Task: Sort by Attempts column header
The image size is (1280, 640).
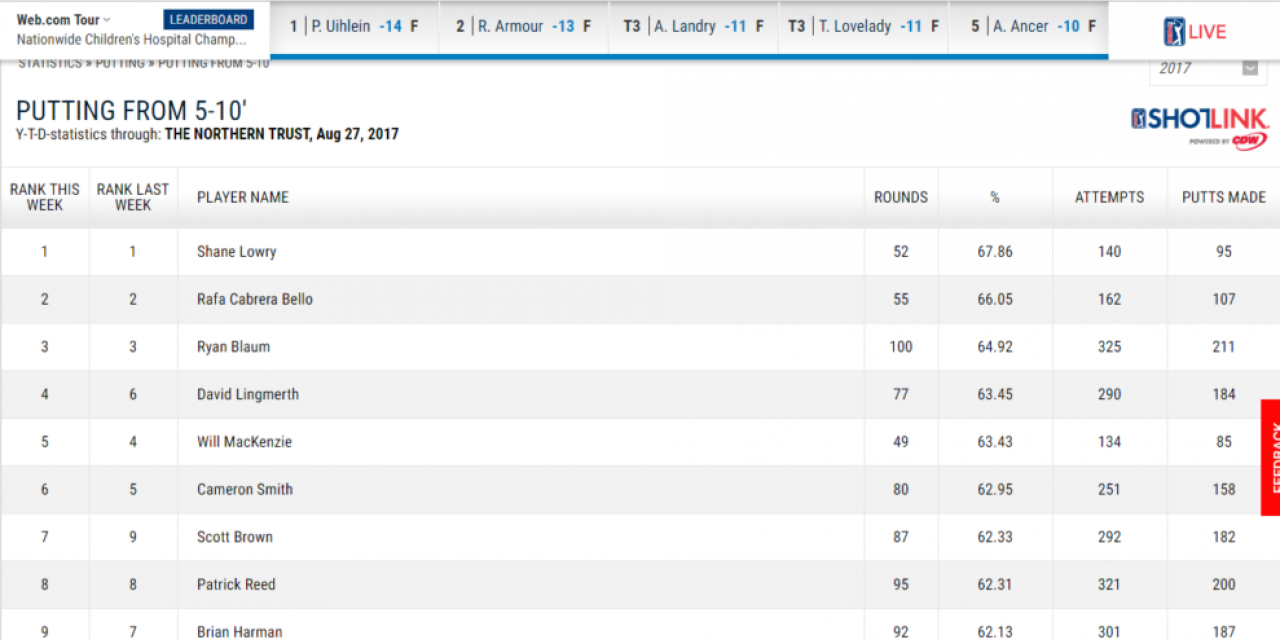Action: coord(1109,197)
